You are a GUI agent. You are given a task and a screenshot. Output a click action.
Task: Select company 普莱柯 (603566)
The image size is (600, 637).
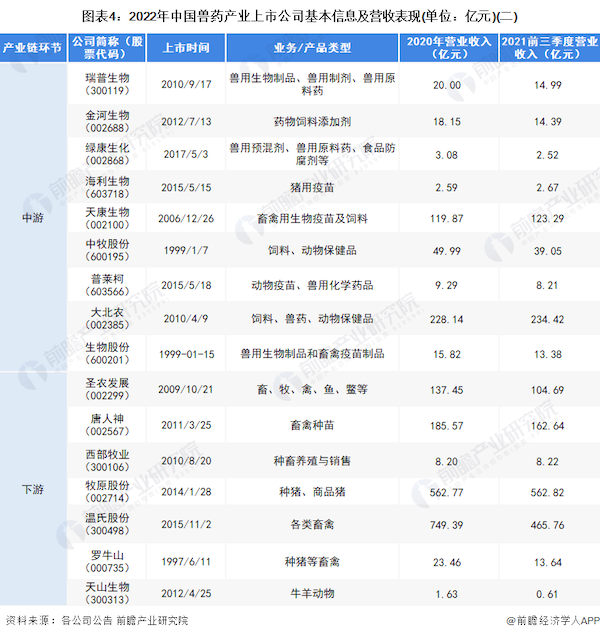pos(107,285)
